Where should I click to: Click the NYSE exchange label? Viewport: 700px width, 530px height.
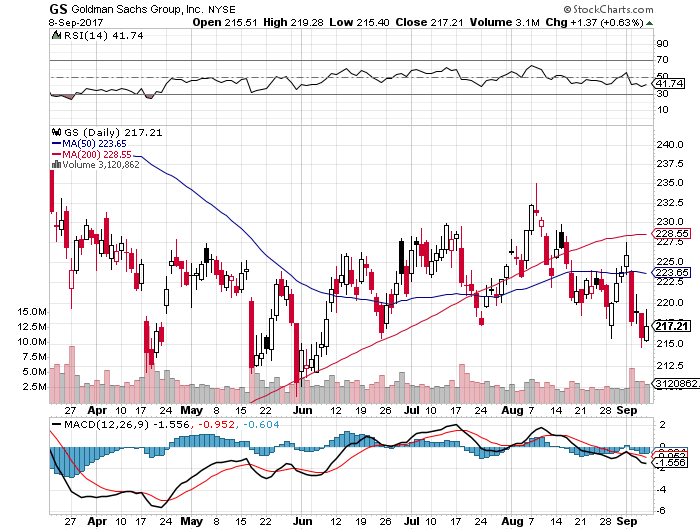[x=222, y=9]
